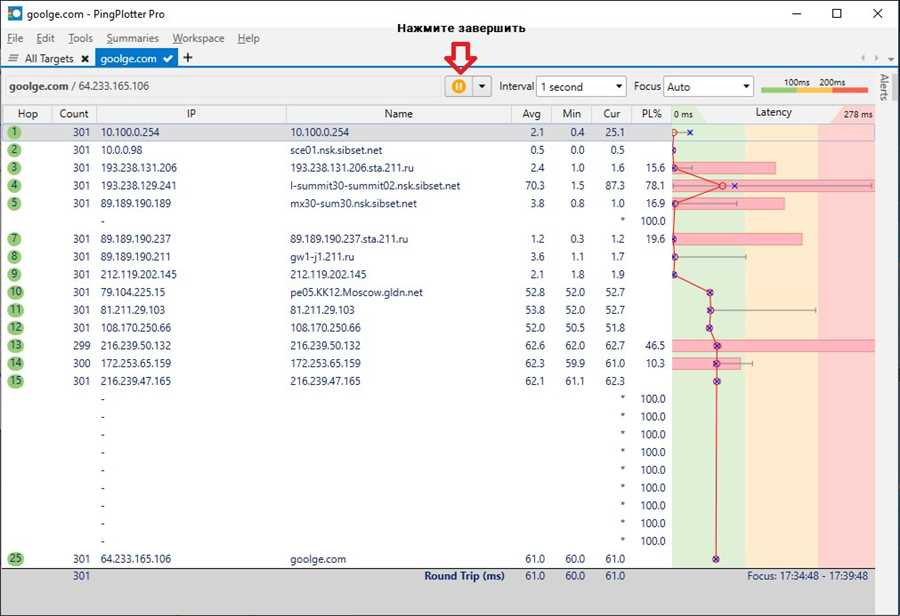Click name l-summit30-summit02.nsk.sibset.net
The height and width of the screenshot is (616, 900).
point(375,185)
